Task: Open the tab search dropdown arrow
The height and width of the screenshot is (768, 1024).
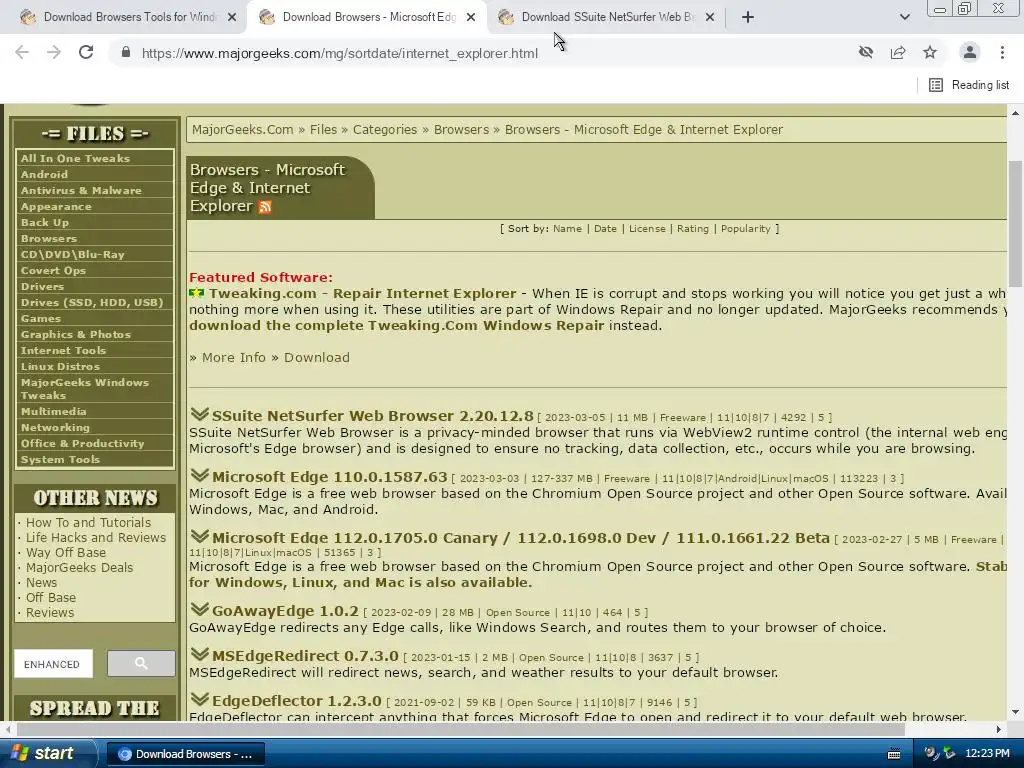Action: coord(904,17)
